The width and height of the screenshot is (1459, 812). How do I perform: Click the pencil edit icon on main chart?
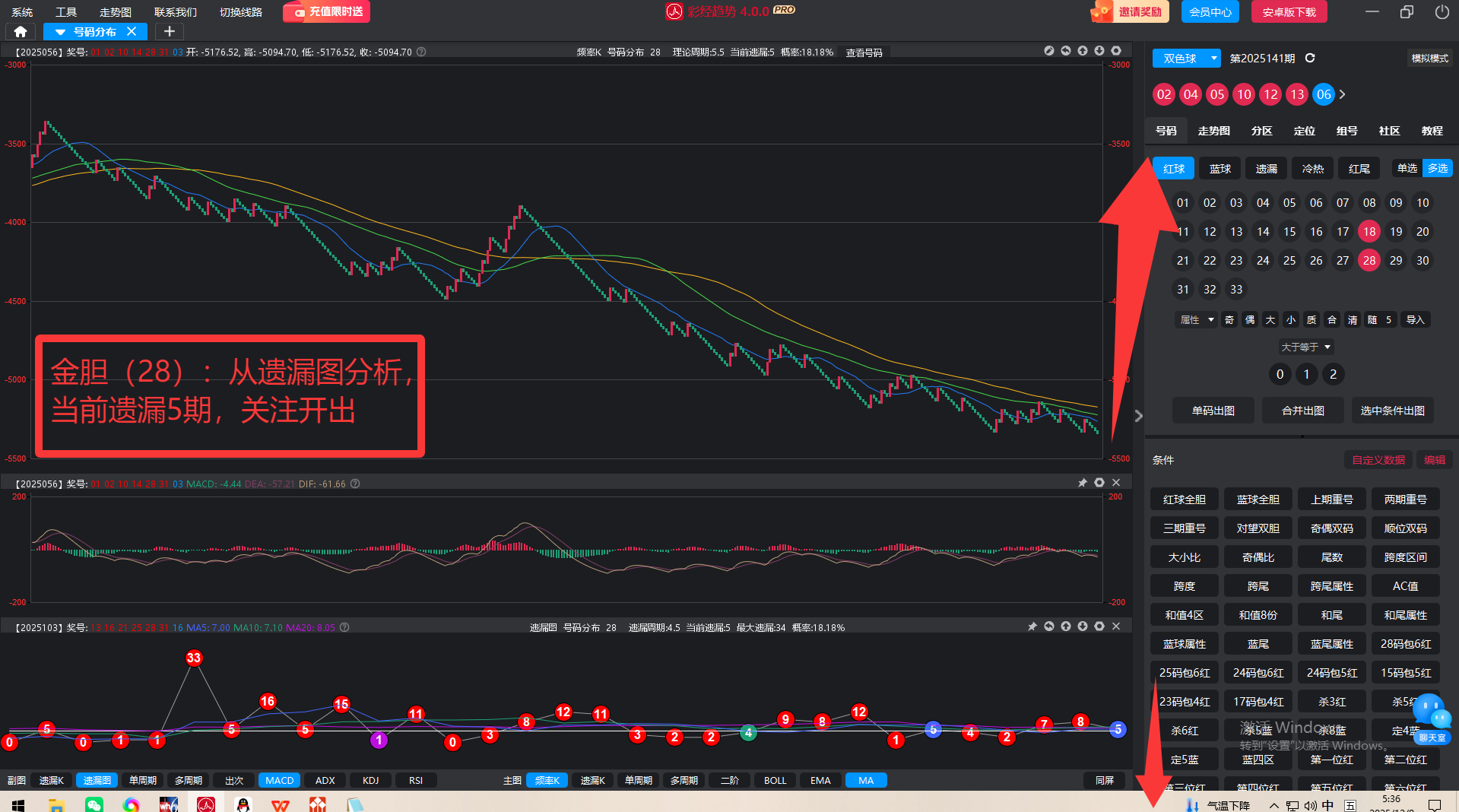point(1049,51)
